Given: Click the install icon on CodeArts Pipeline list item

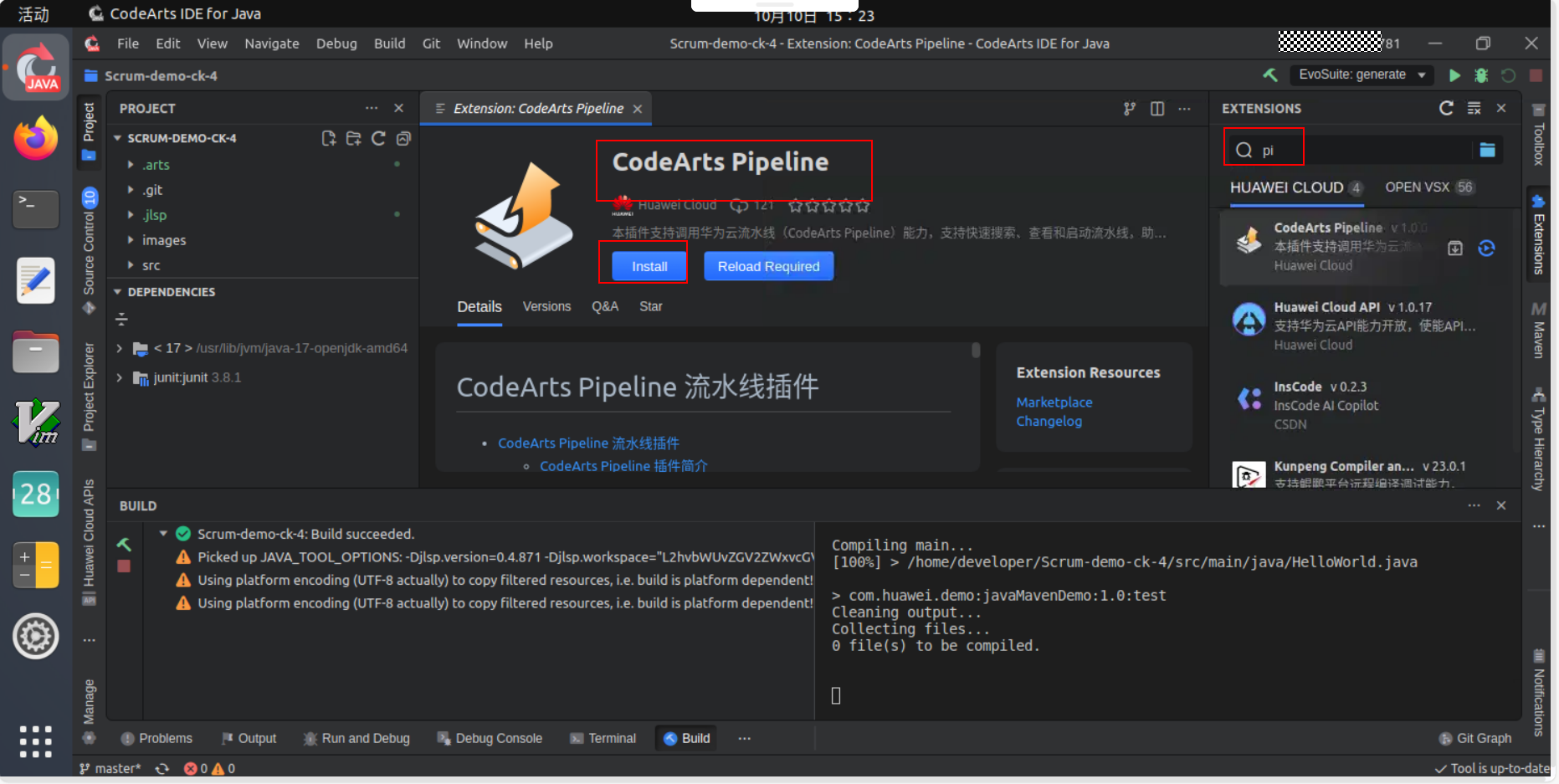Looking at the screenshot, I should tap(1455, 248).
